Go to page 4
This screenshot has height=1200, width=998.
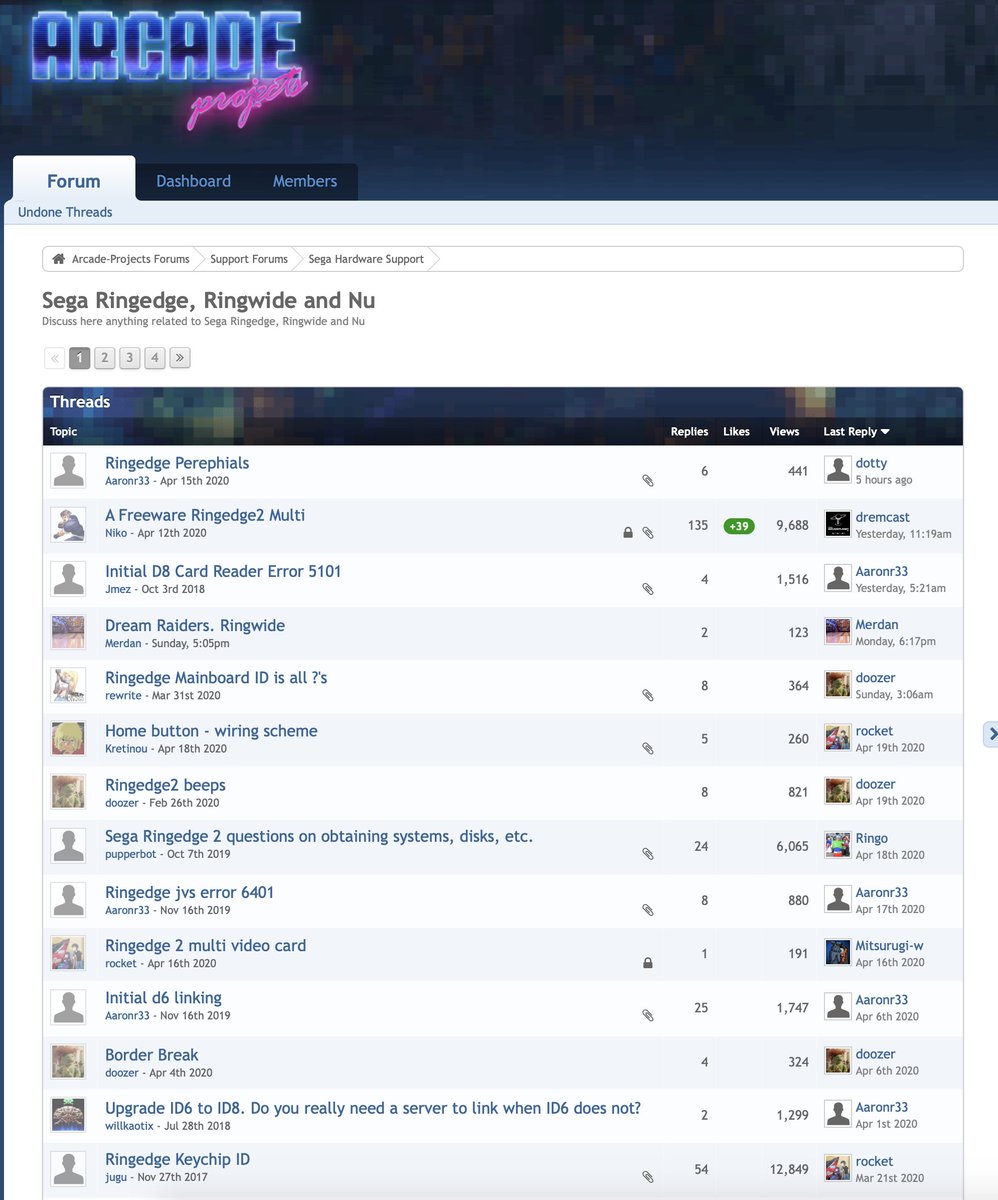coord(154,358)
